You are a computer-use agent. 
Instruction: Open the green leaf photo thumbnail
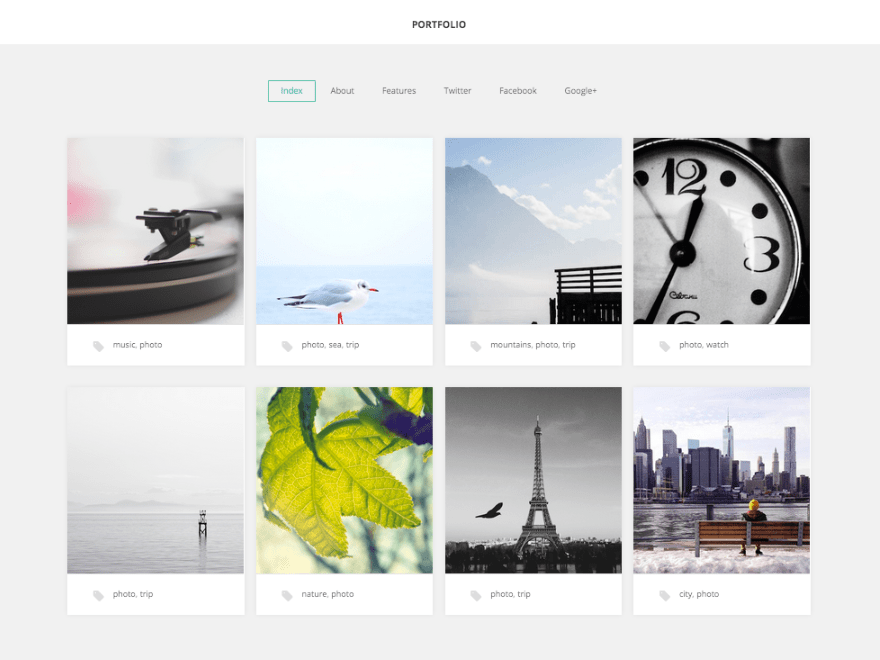(x=344, y=480)
